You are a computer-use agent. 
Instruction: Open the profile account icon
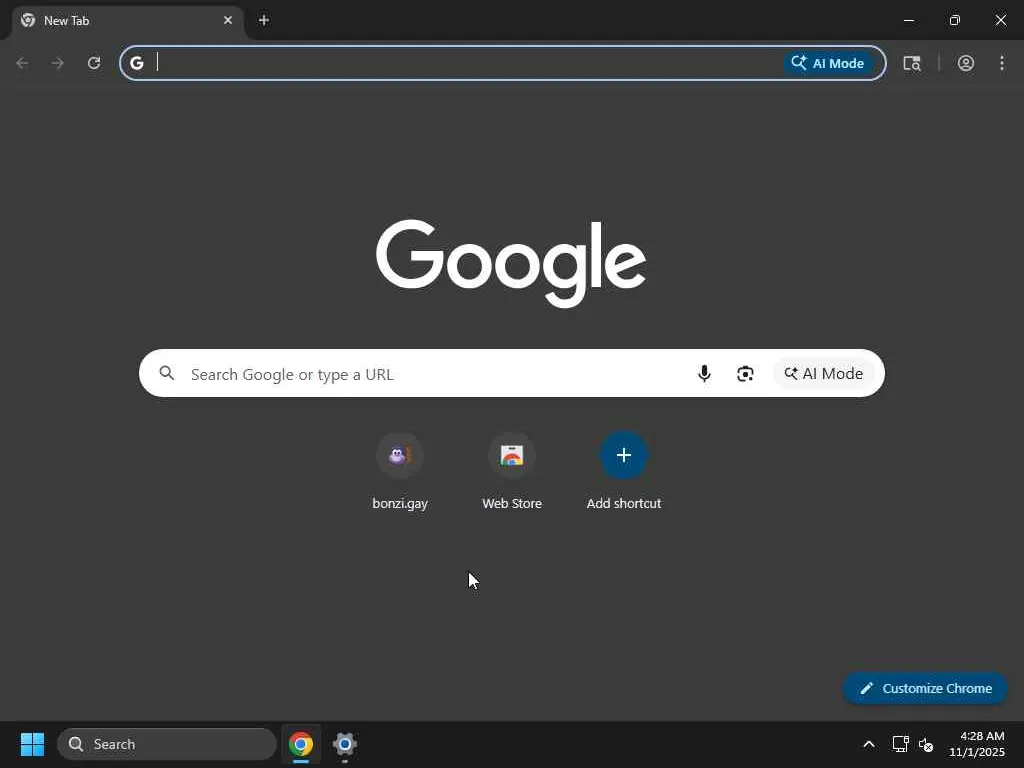pos(966,63)
